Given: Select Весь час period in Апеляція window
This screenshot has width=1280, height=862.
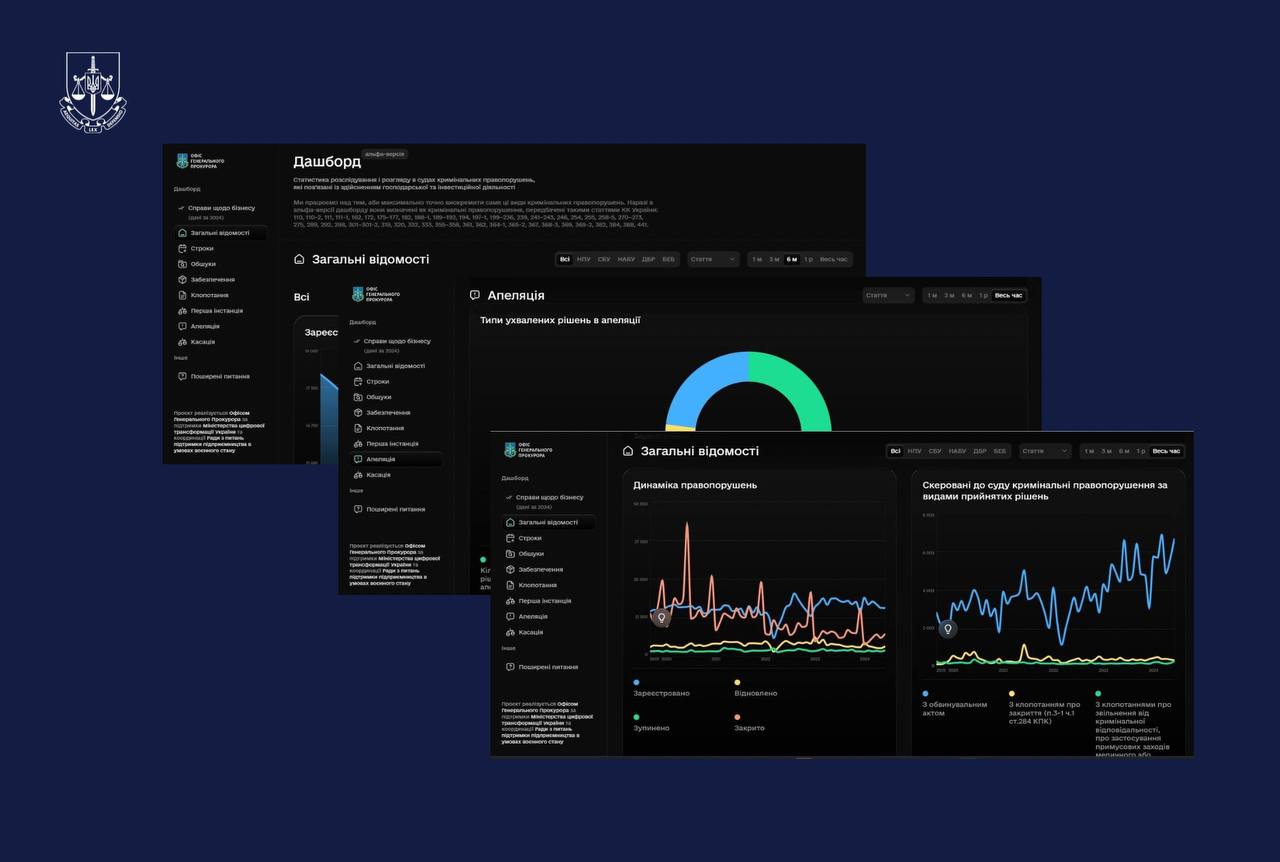Looking at the screenshot, I should 1009,295.
